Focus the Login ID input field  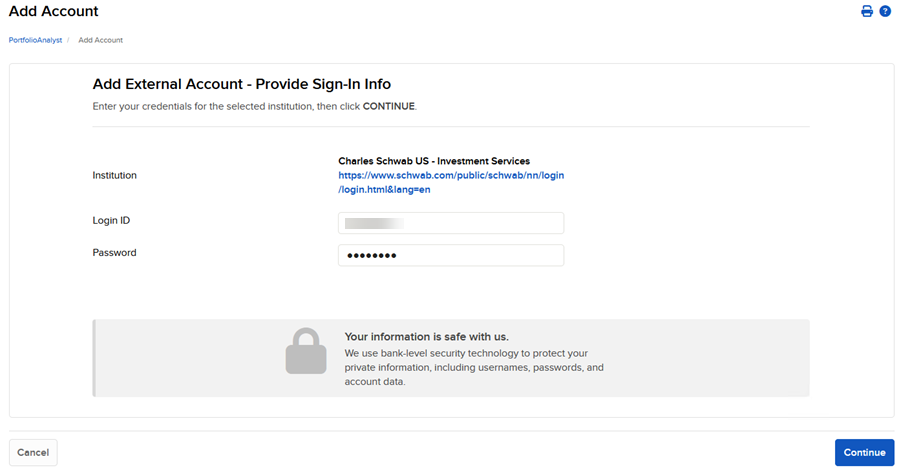coord(451,223)
